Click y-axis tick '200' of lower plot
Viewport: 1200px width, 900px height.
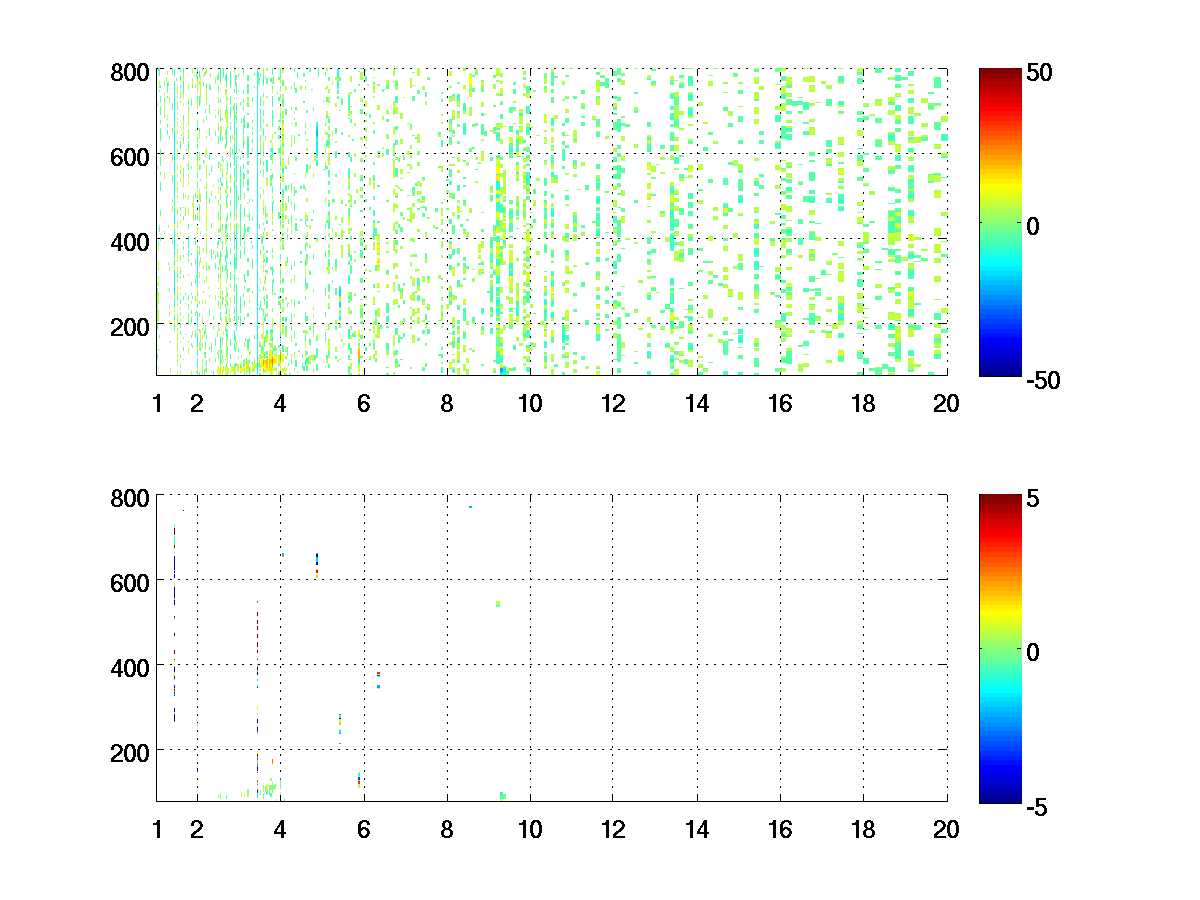(x=132, y=751)
